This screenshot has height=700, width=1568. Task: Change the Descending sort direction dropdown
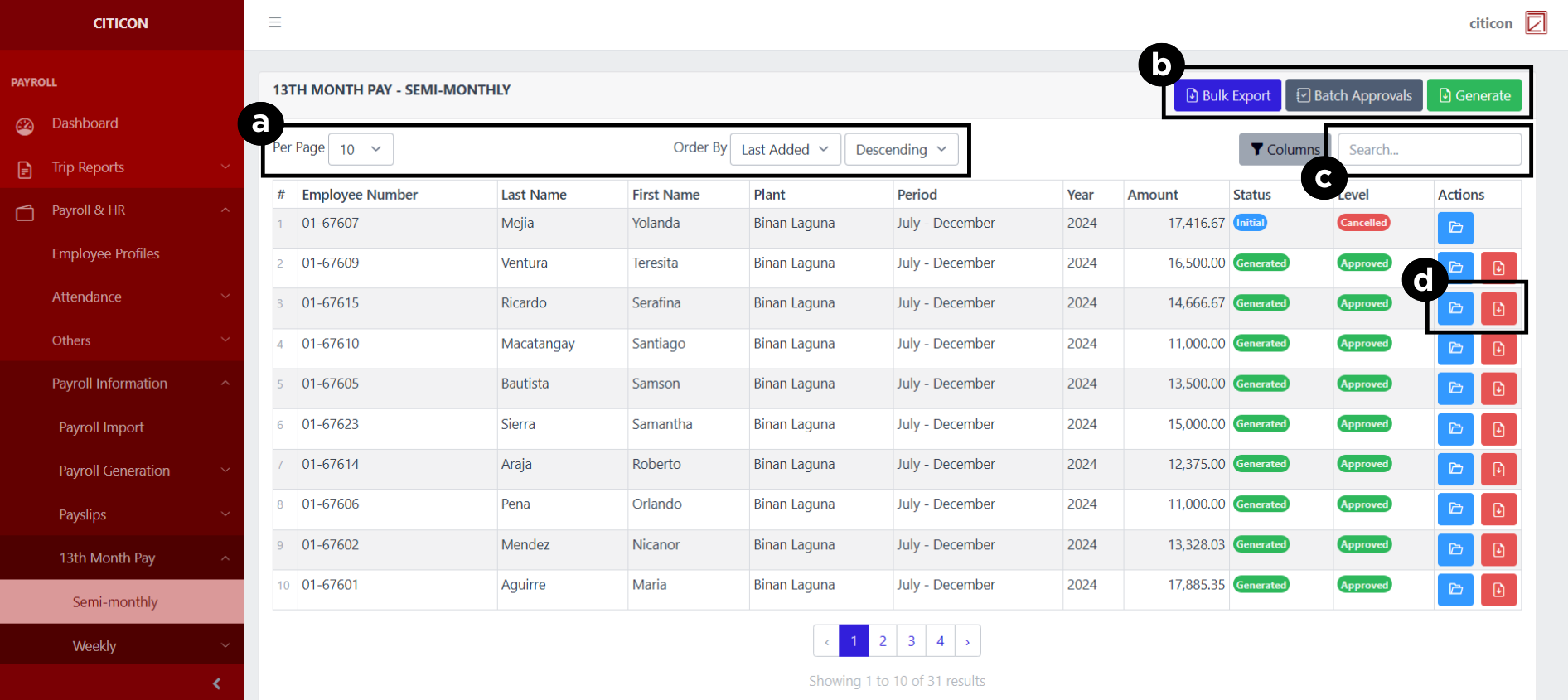[900, 150]
